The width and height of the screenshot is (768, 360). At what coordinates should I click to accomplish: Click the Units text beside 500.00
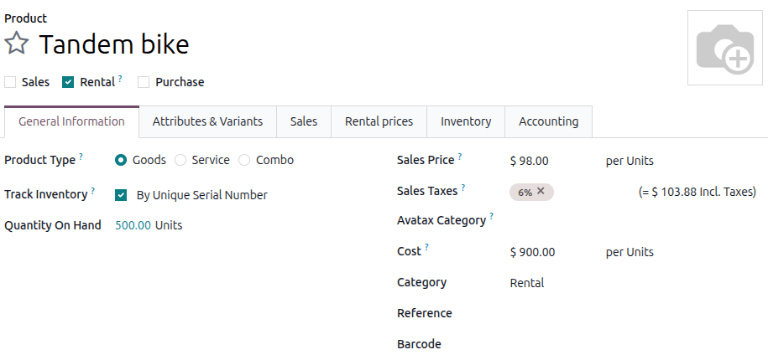click(169, 226)
